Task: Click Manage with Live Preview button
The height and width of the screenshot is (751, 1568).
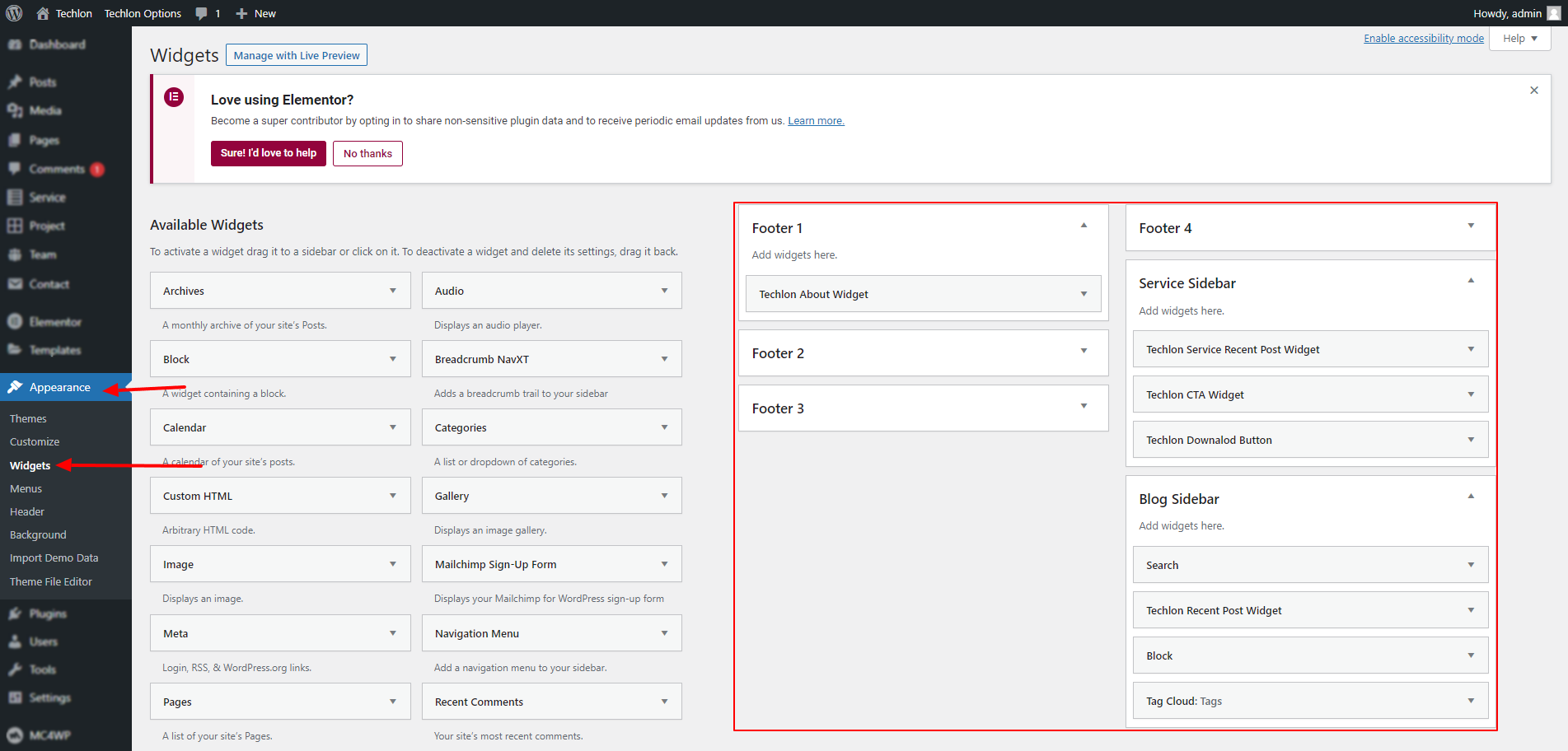Action: point(297,55)
